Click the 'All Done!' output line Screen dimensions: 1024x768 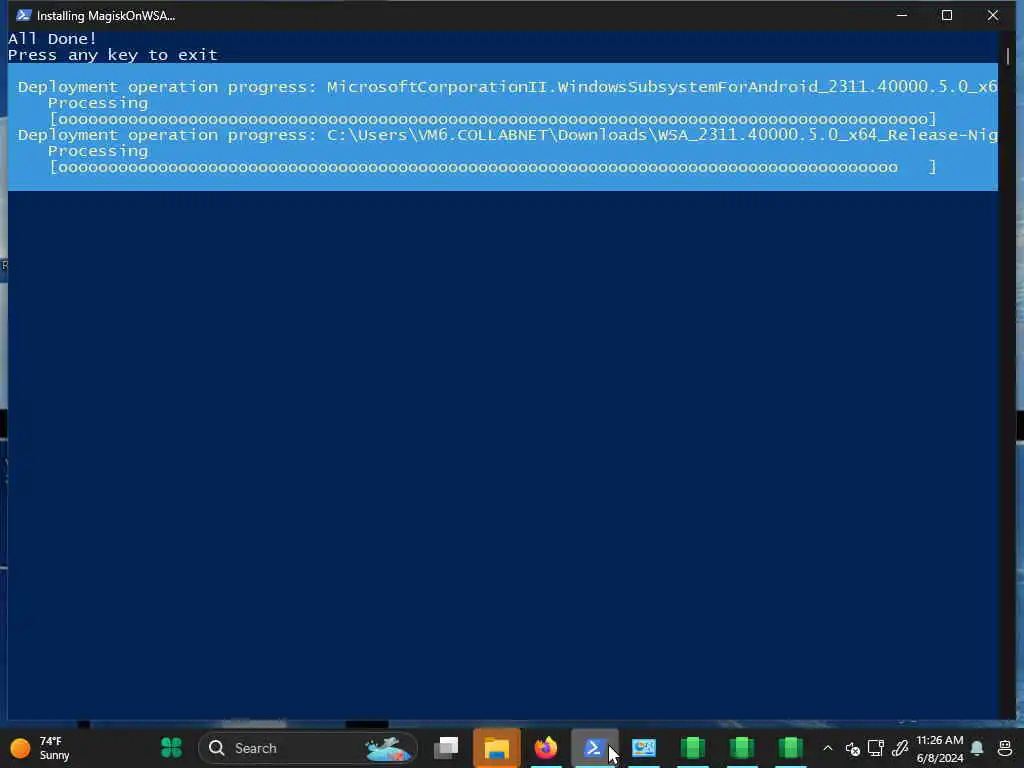click(x=52, y=39)
